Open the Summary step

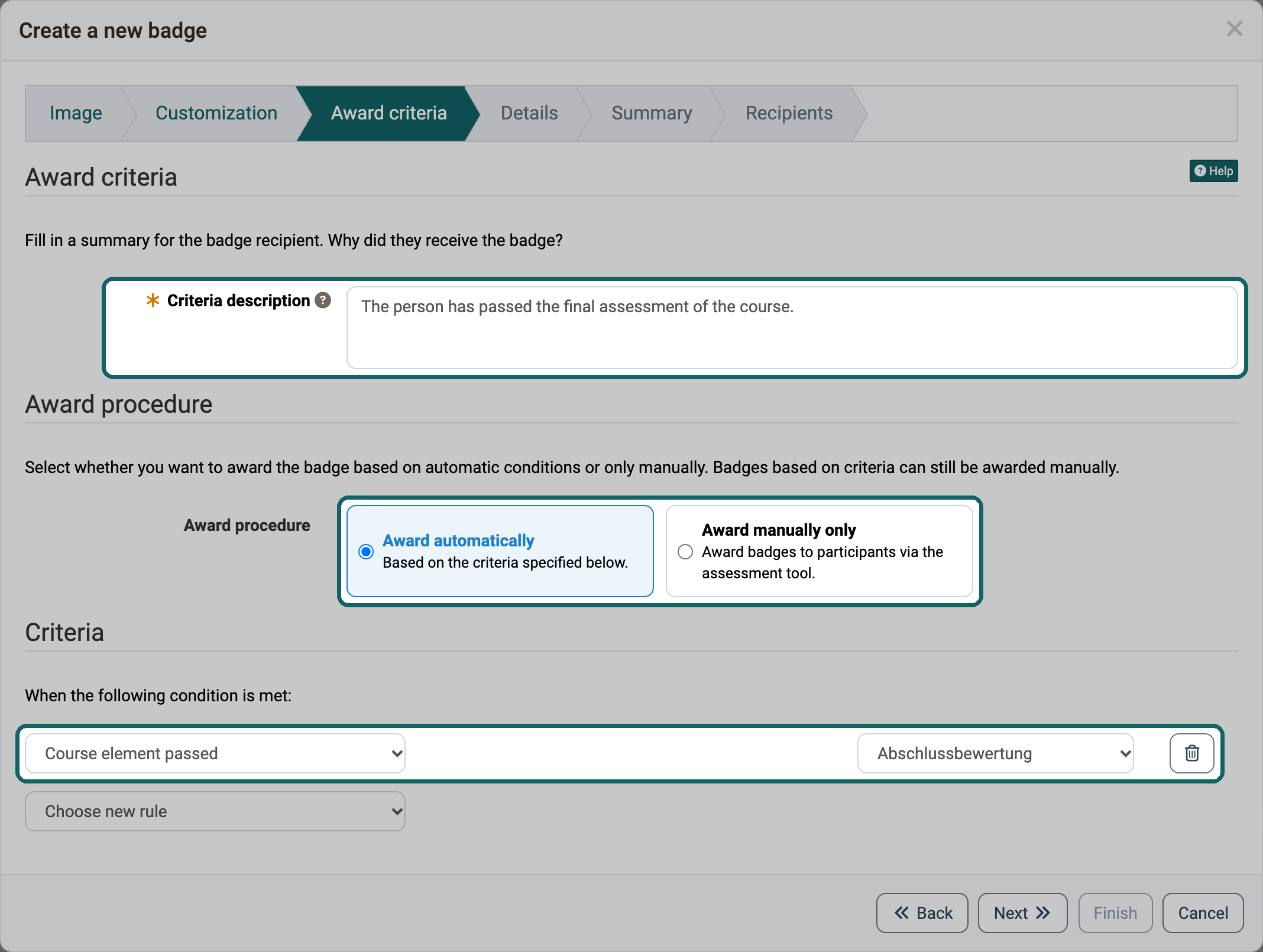[652, 113]
